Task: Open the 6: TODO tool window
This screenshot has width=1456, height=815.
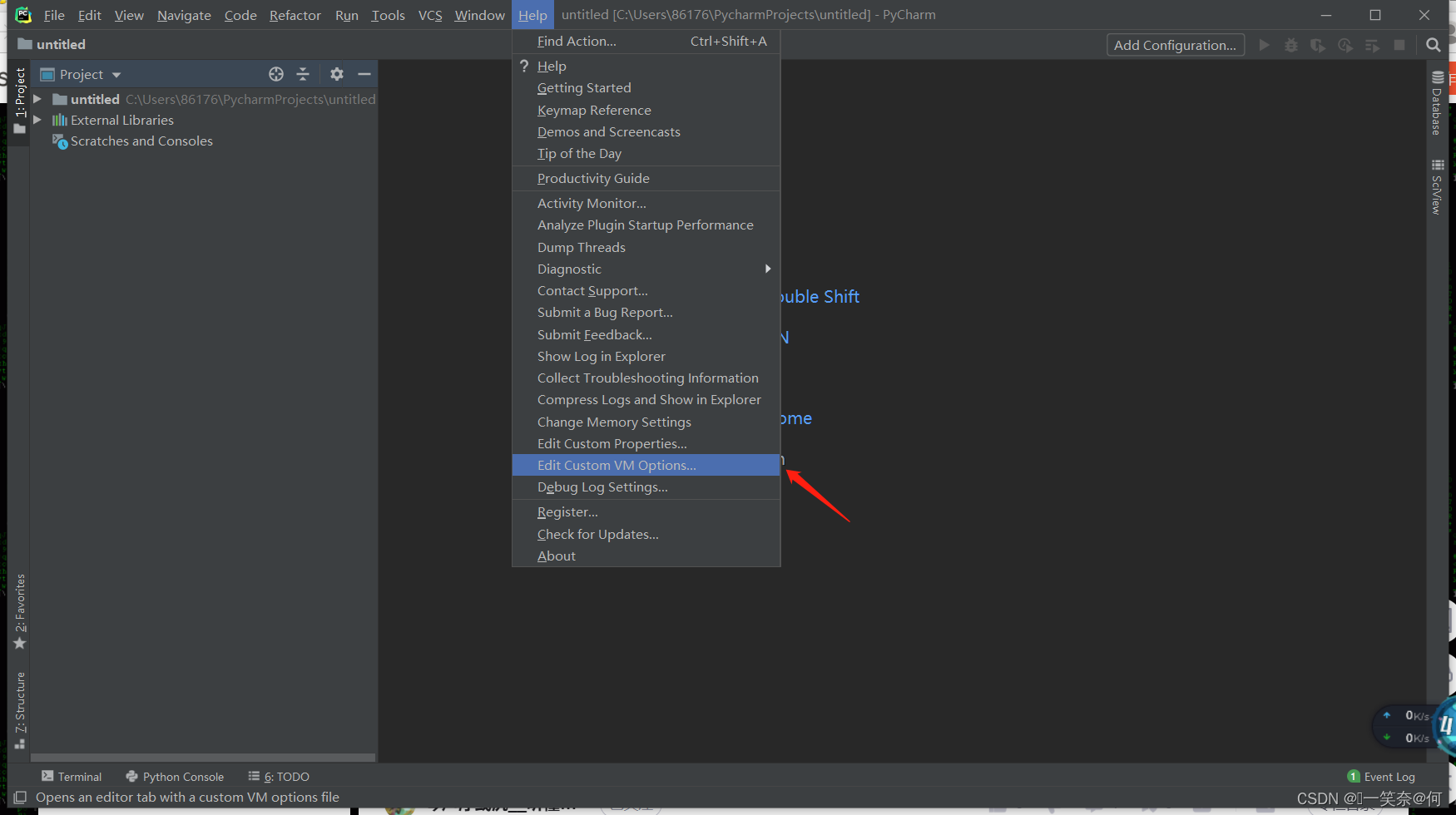Action: click(279, 777)
